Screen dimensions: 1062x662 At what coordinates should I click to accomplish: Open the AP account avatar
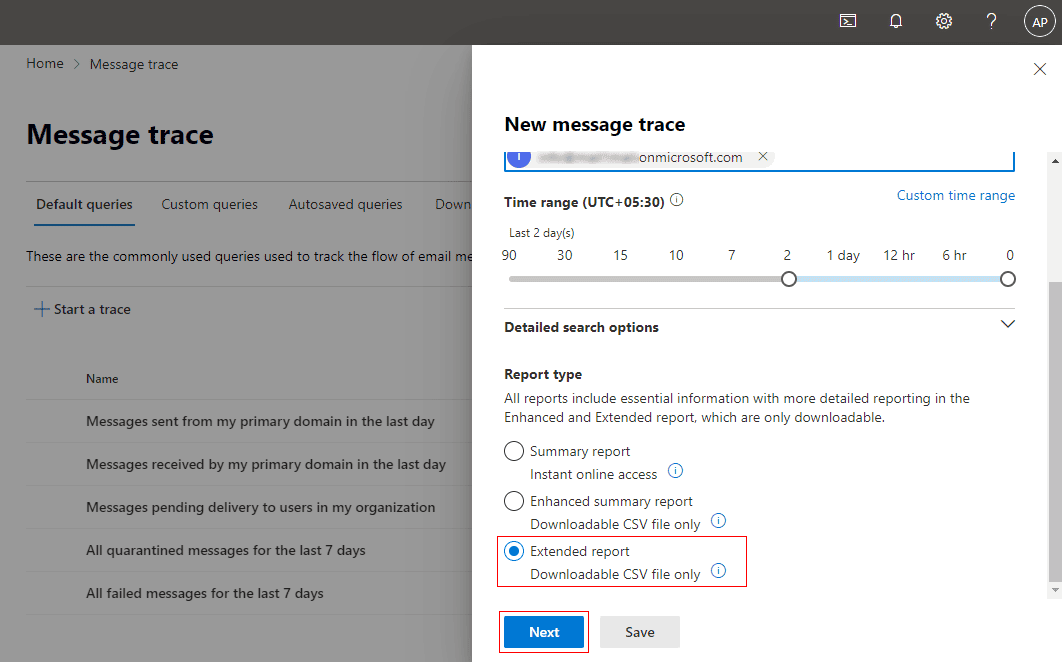pyautogui.click(x=1040, y=21)
